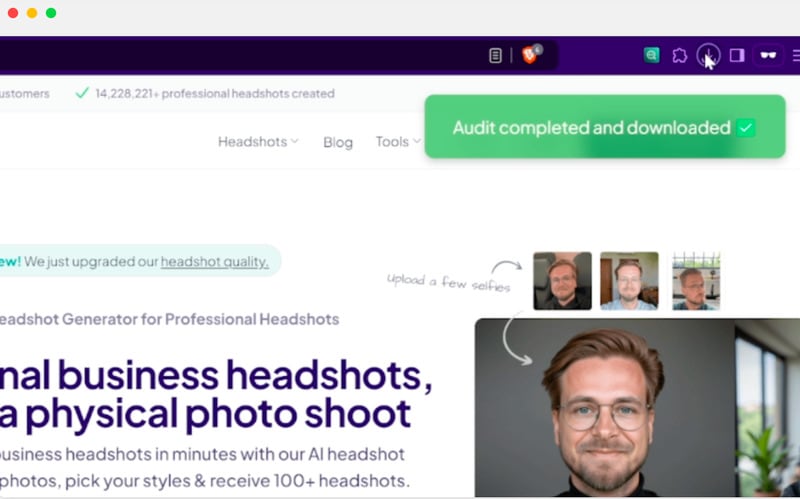Open the Blog page from navigation

click(x=338, y=142)
